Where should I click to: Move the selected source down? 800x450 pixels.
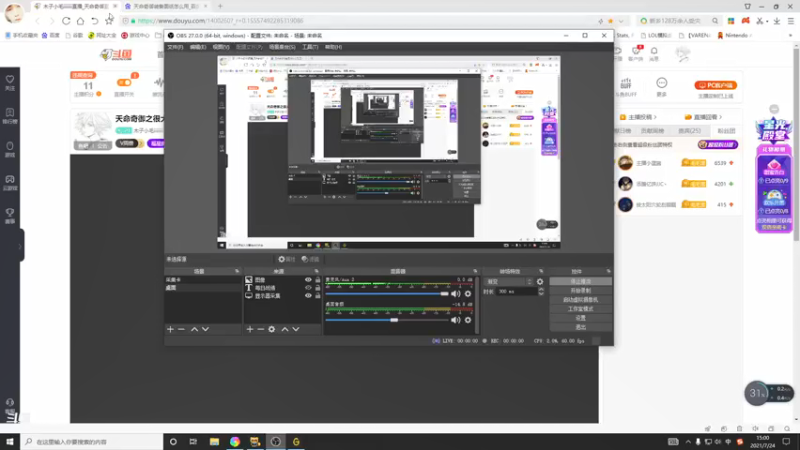295,330
